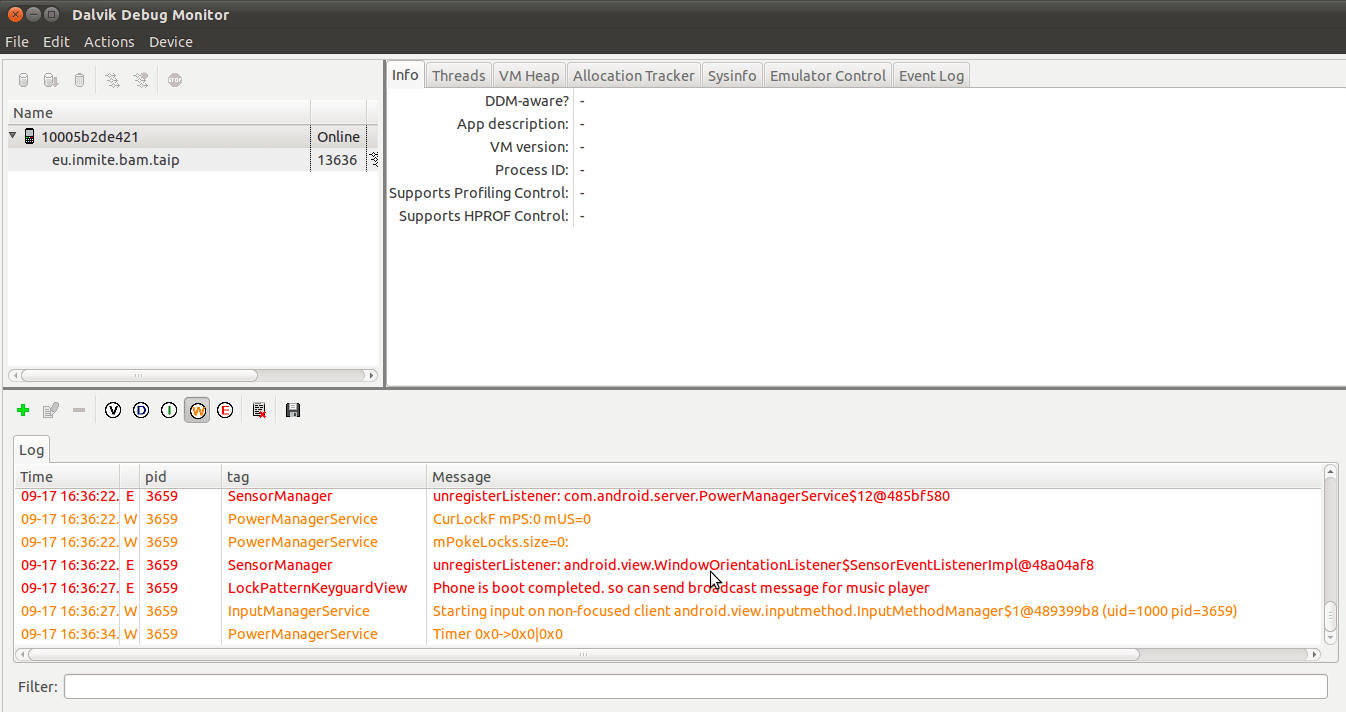
Task: Click in the Filter text field
Action: point(696,687)
